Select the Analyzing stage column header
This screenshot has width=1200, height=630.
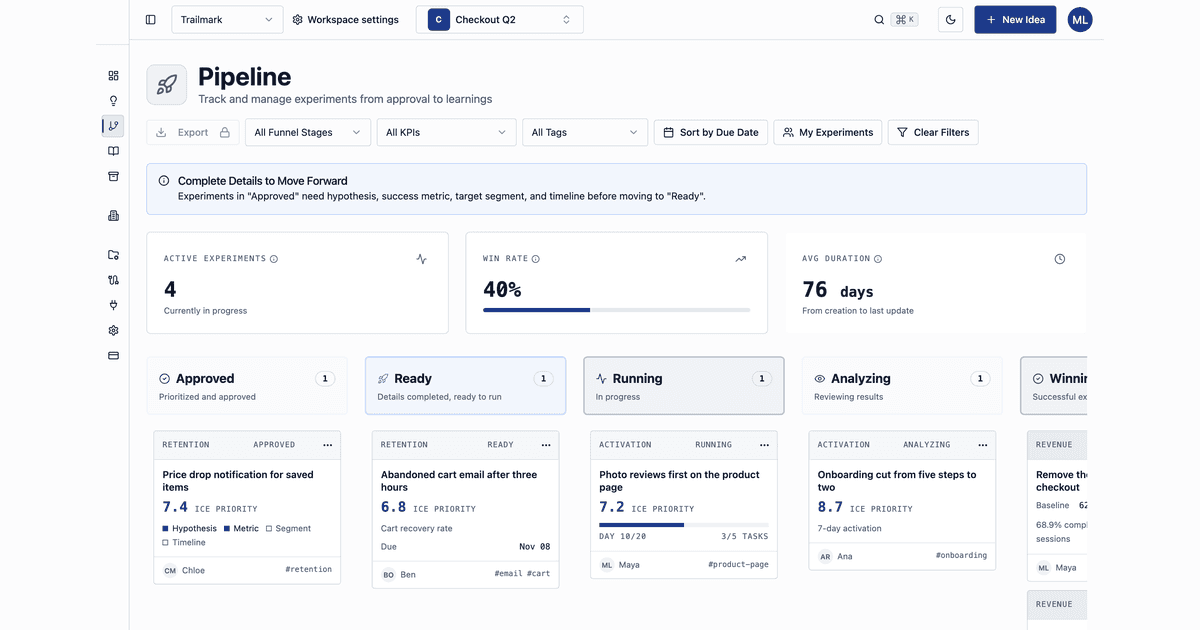(902, 386)
